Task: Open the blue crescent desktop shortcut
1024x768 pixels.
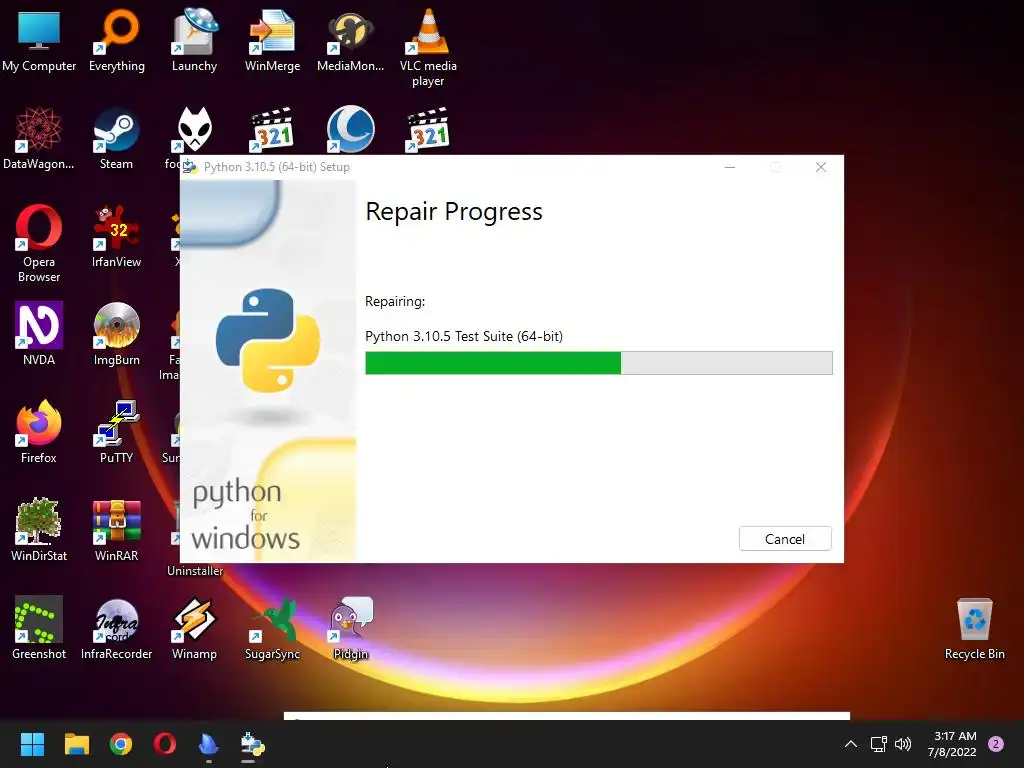Action: [x=350, y=129]
